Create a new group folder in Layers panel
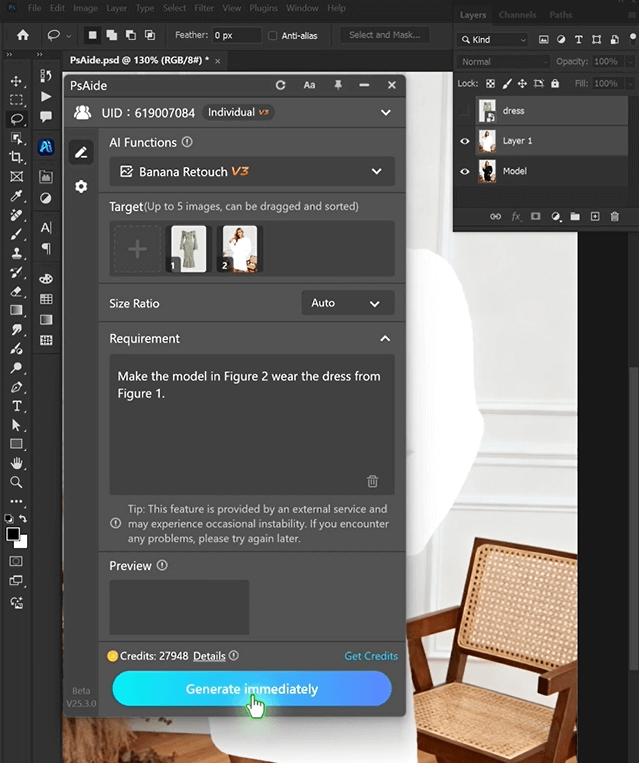This screenshot has height=763, width=639. coord(575,217)
